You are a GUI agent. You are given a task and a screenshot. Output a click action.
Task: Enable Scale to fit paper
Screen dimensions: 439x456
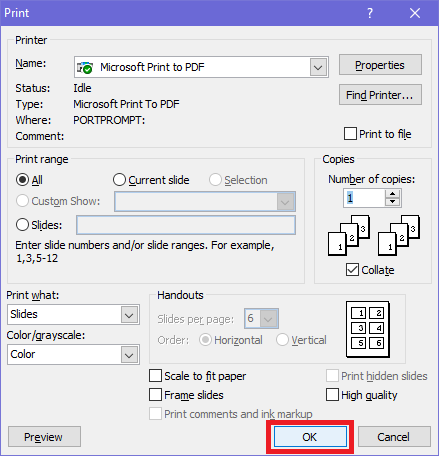point(156,376)
